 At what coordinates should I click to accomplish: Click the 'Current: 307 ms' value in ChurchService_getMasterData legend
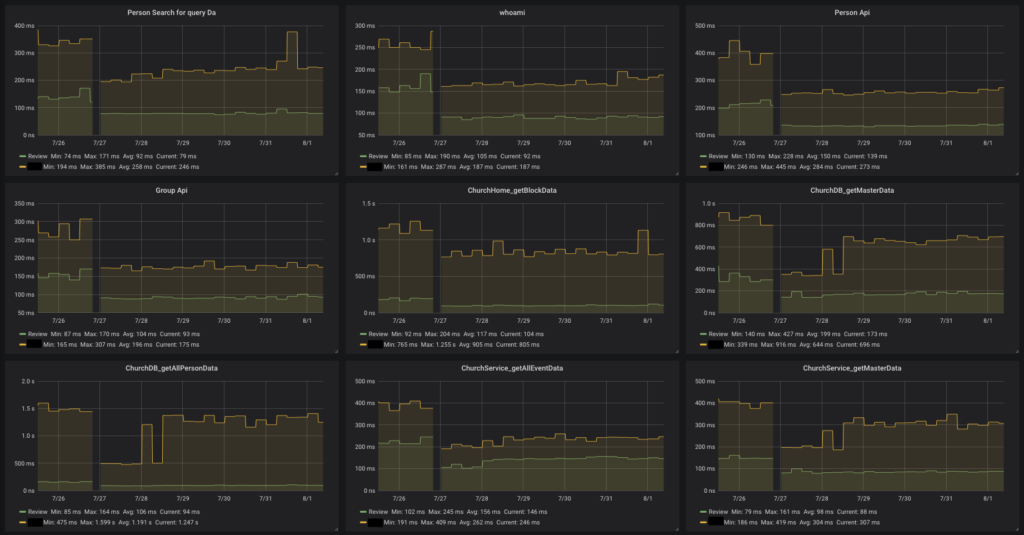857,522
